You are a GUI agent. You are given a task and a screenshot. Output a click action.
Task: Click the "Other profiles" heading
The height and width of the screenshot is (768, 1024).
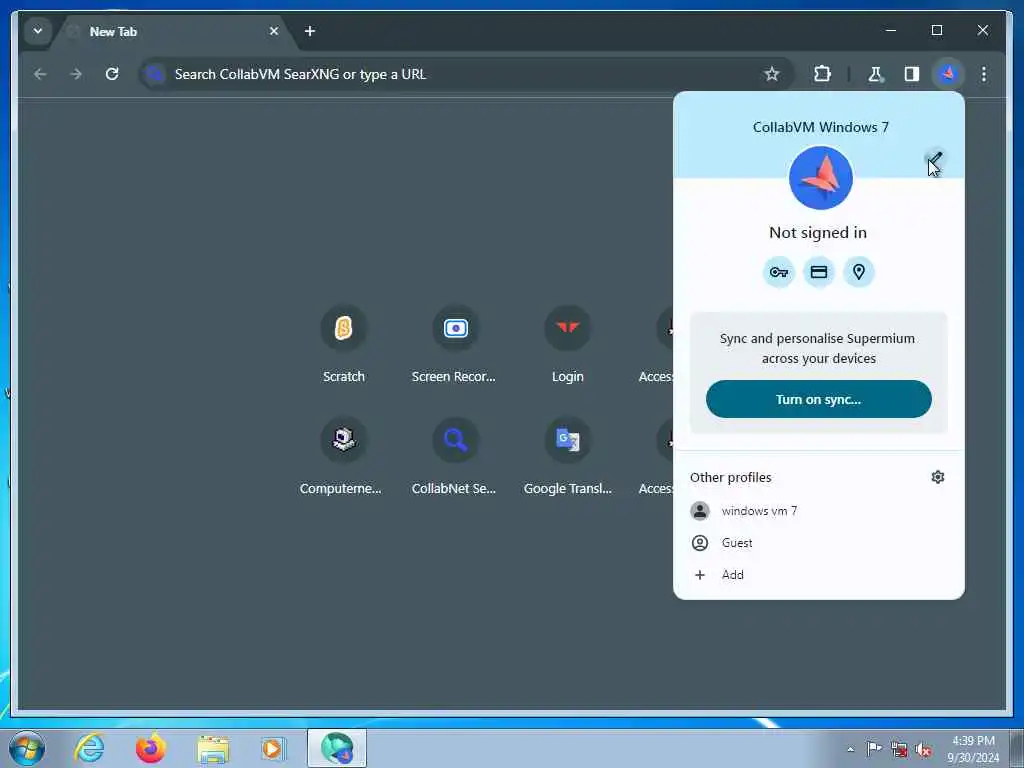(731, 477)
